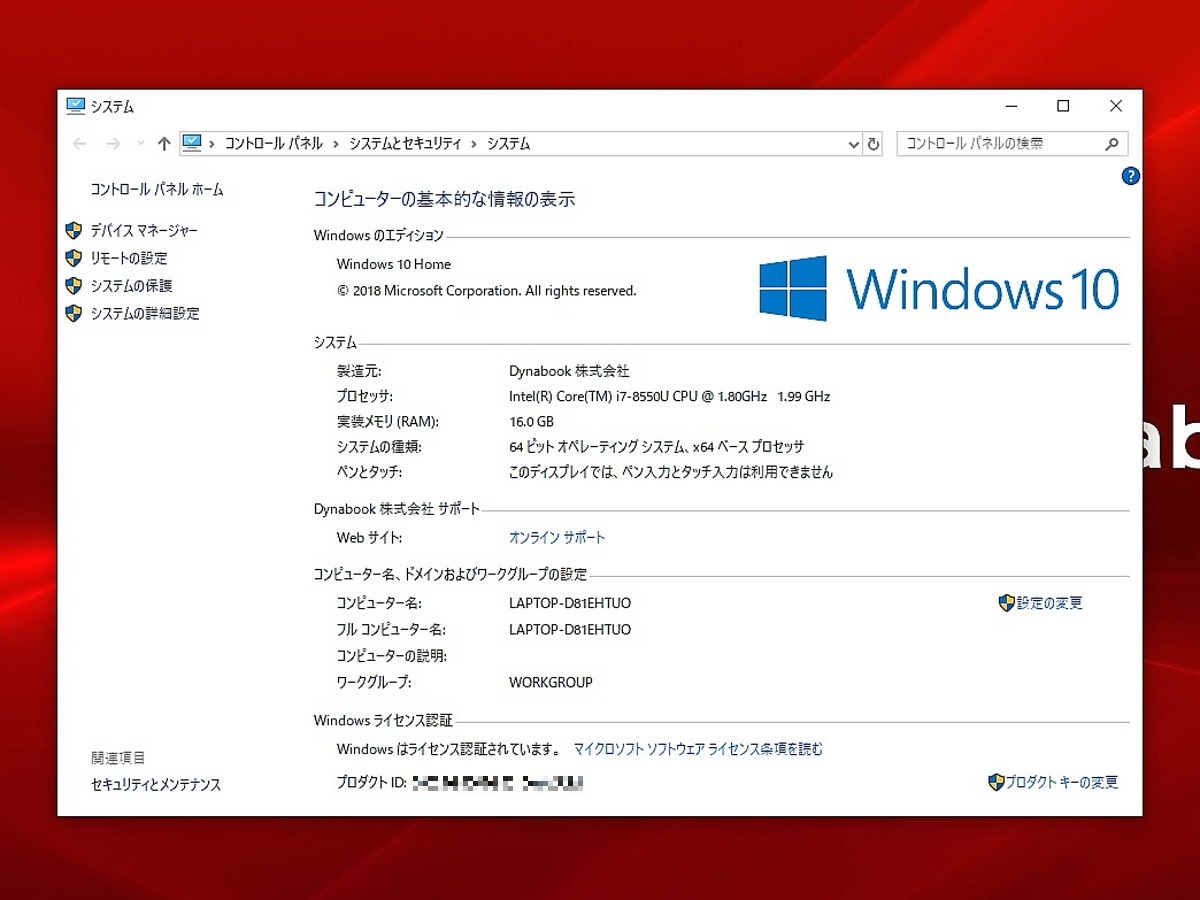Click shield icon next to 設定の変更

click(x=1006, y=603)
